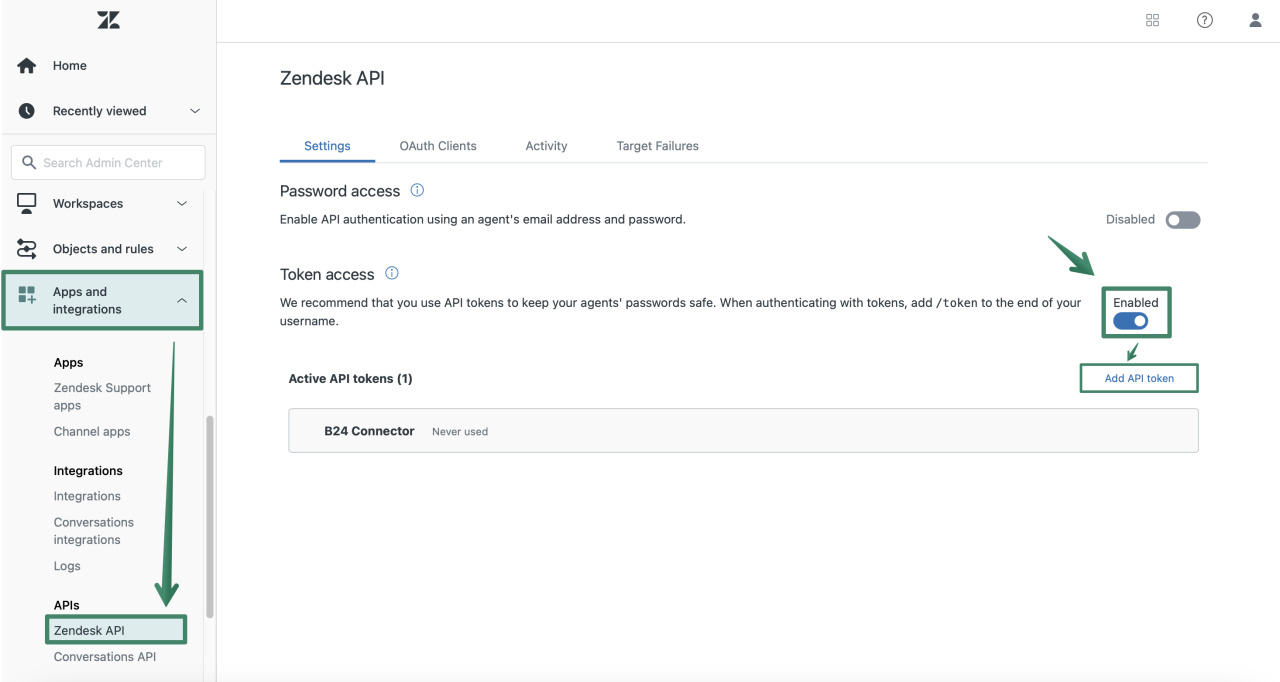
Task: Open your user profile icon
Action: pyautogui.click(x=1255, y=20)
